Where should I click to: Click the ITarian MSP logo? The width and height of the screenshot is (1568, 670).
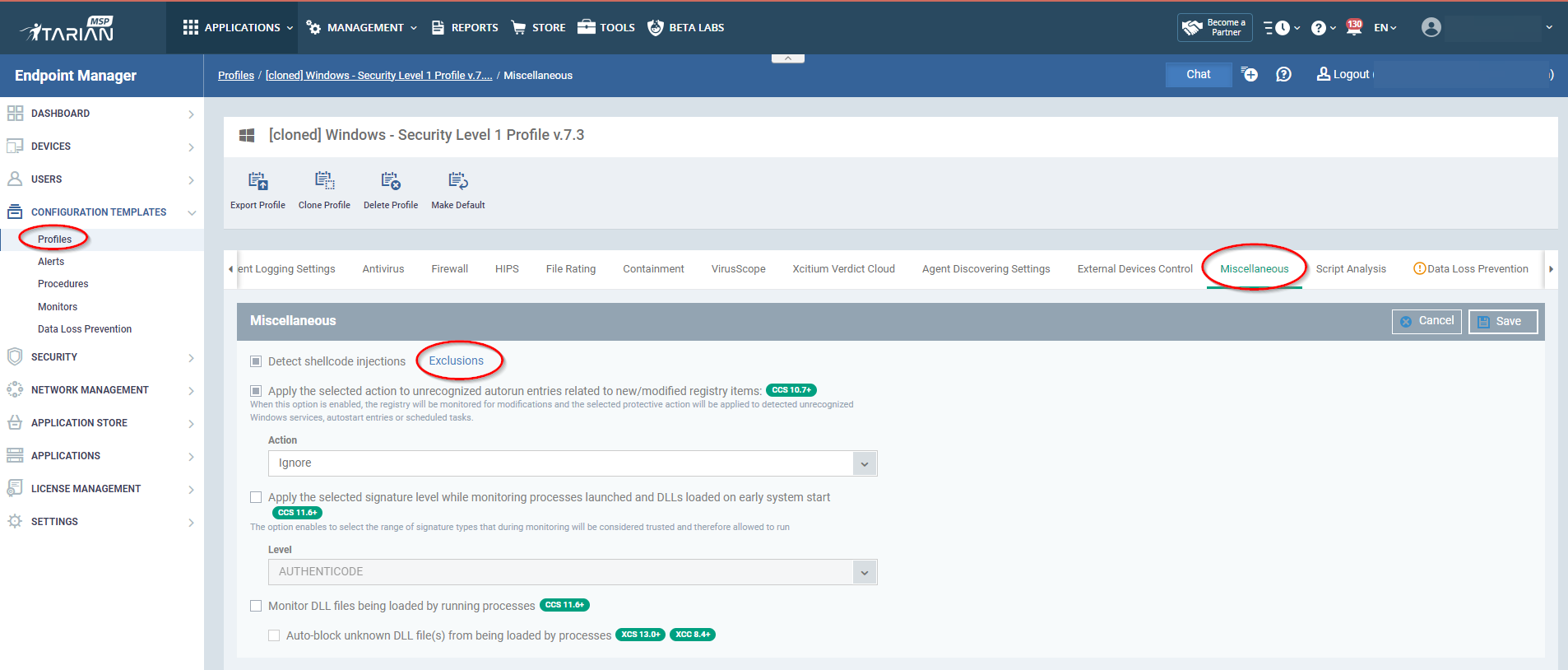coord(67,29)
